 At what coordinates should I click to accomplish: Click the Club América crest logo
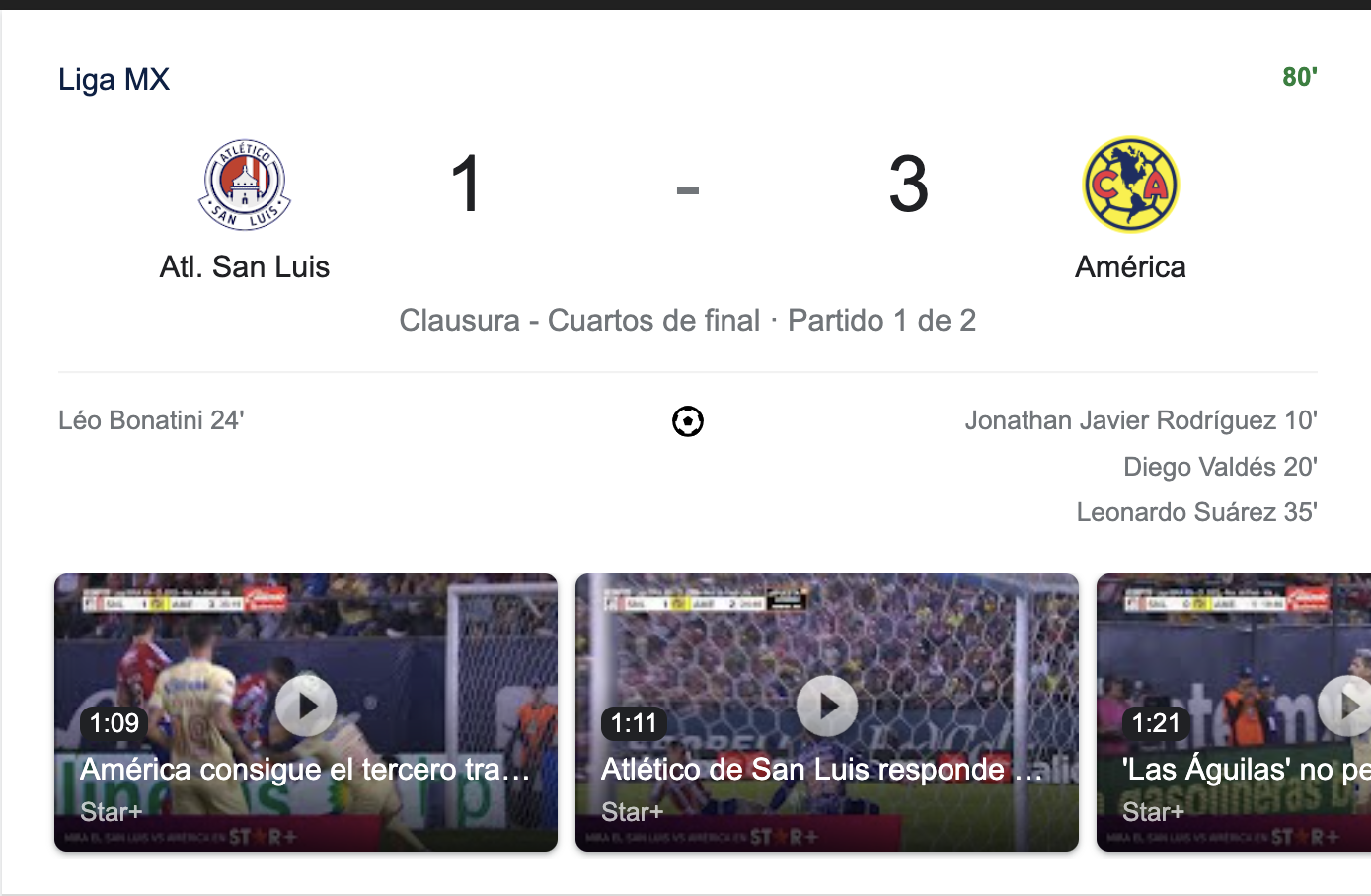coord(1130,185)
